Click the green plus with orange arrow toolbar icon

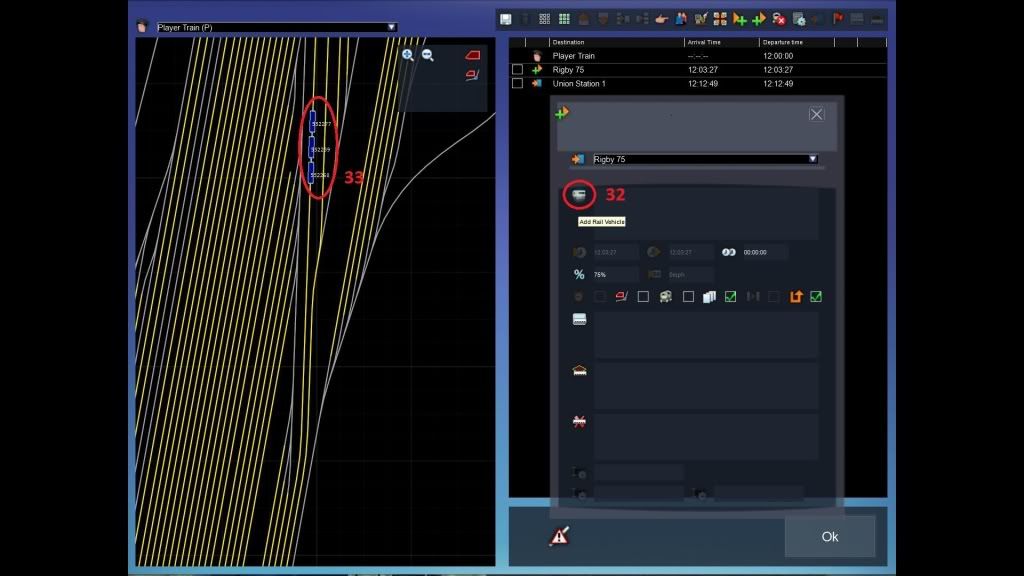tap(759, 19)
